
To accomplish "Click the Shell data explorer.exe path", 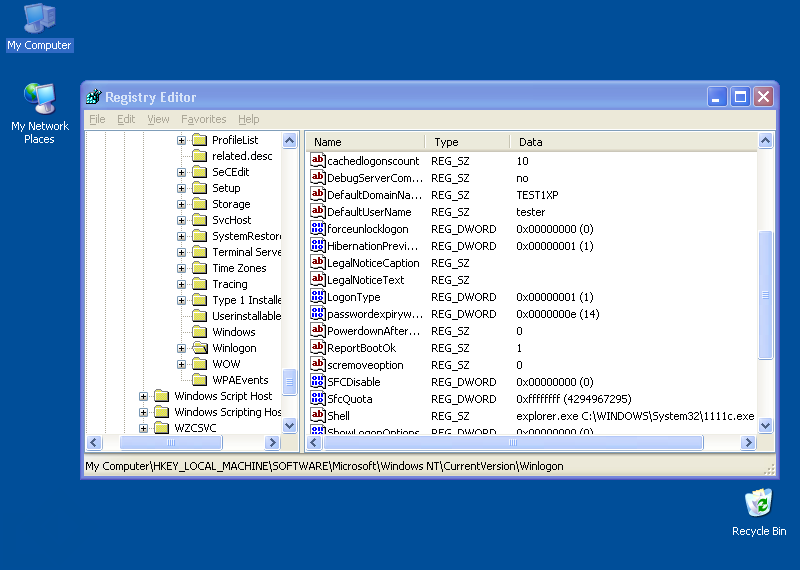I will 635,416.
